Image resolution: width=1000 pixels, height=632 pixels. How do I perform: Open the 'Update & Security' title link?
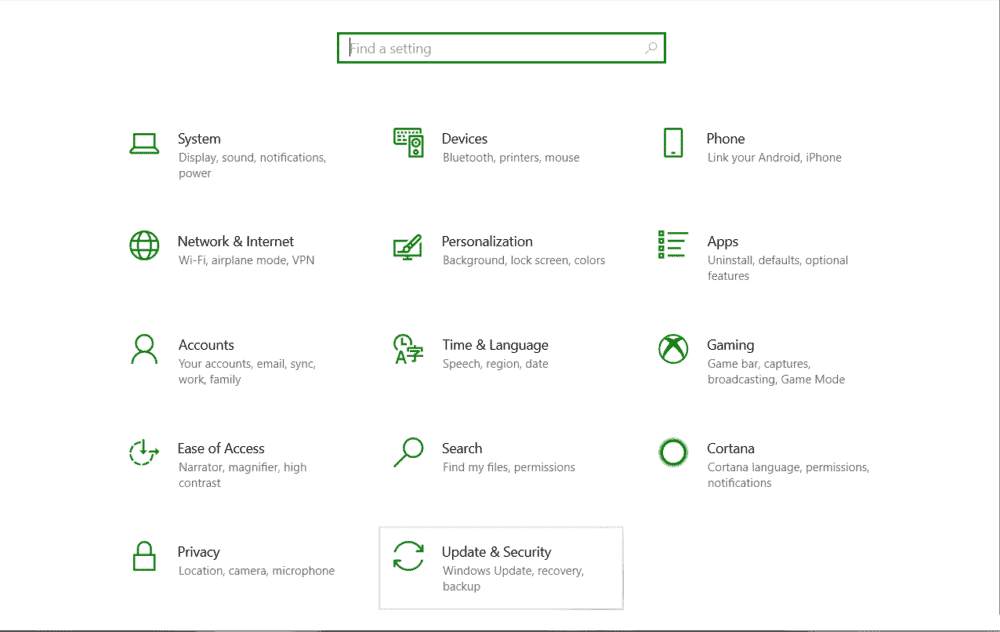pos(496,552)
